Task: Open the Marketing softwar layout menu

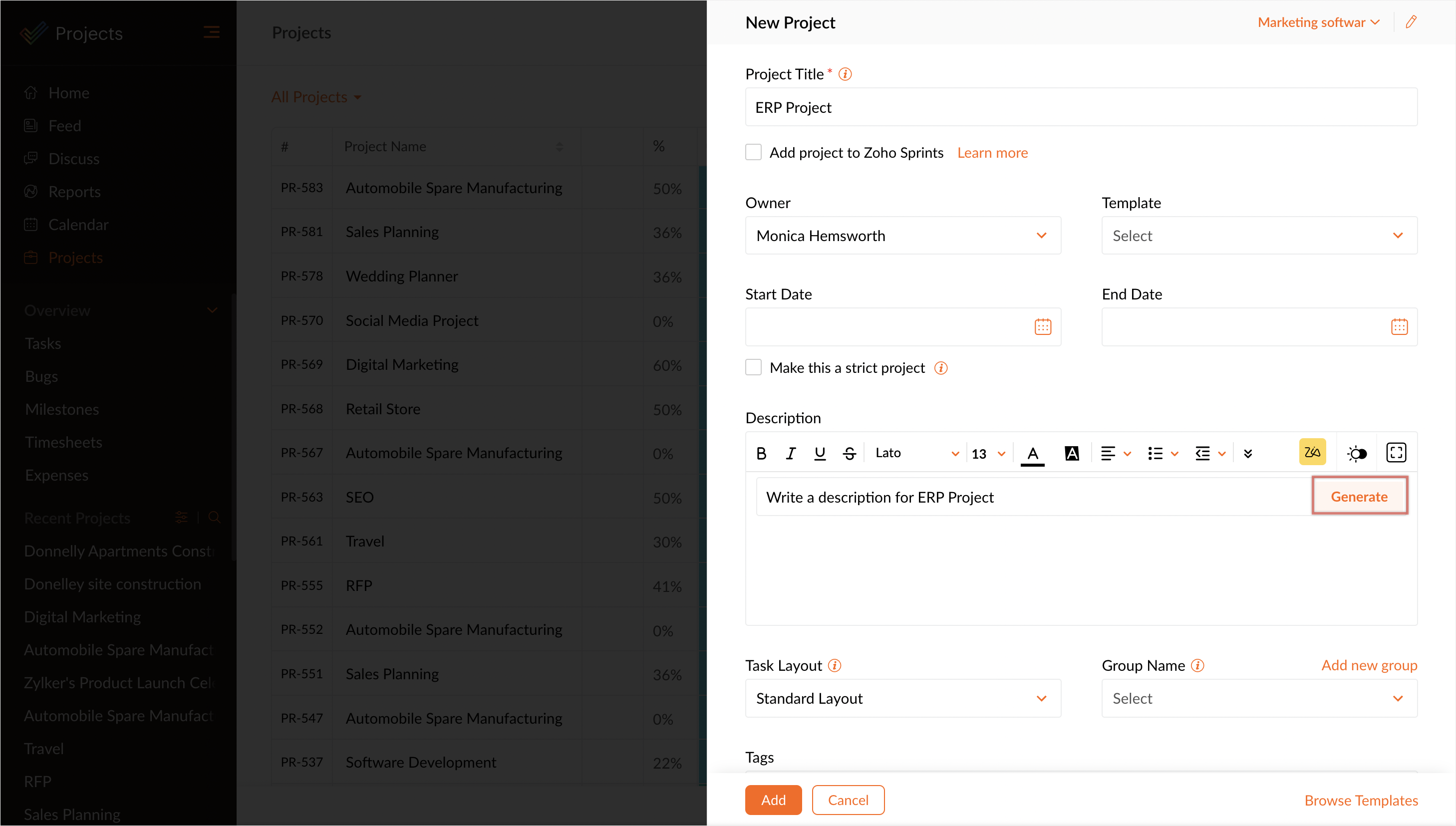Action: coord(1318,22)
